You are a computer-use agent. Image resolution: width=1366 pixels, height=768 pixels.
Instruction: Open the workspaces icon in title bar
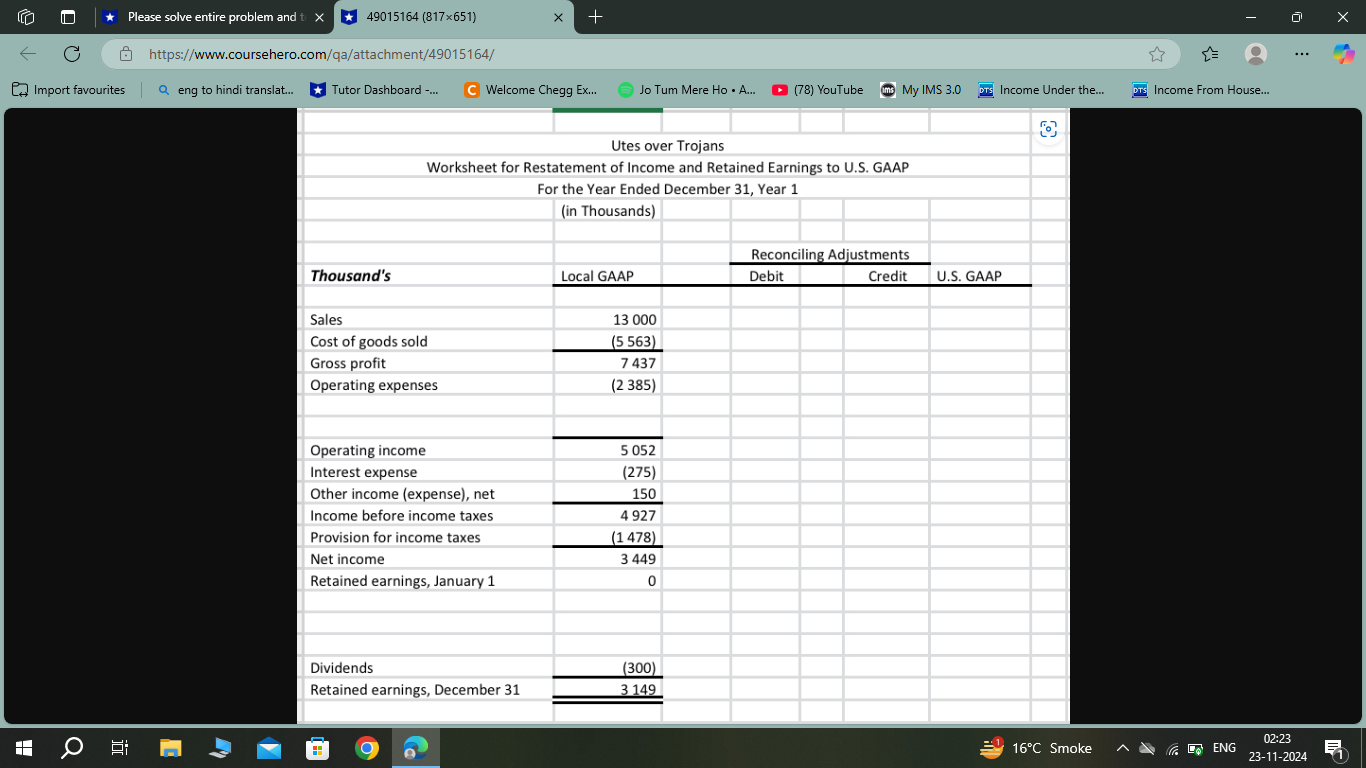click(27, 17)
